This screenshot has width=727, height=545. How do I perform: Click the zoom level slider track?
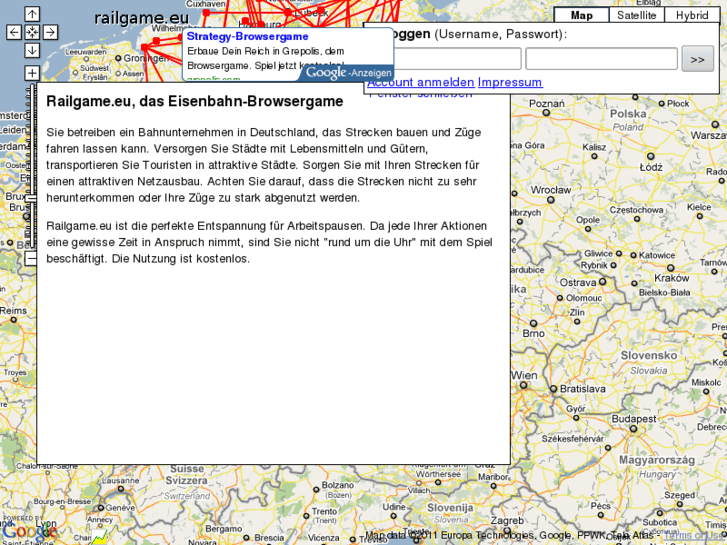click(32, 167)
